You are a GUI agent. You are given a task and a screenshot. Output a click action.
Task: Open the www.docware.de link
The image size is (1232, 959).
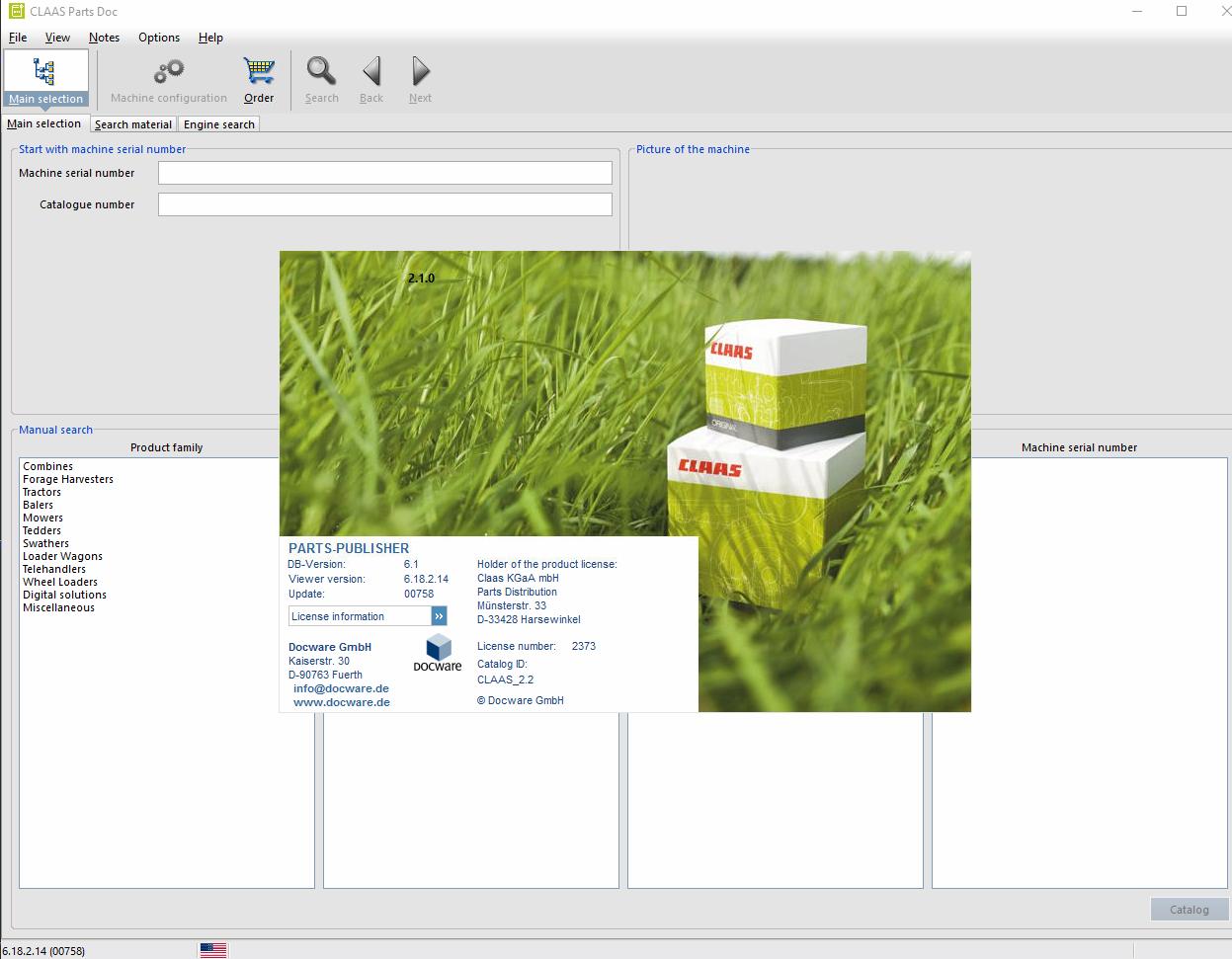[x=342, y=702]
